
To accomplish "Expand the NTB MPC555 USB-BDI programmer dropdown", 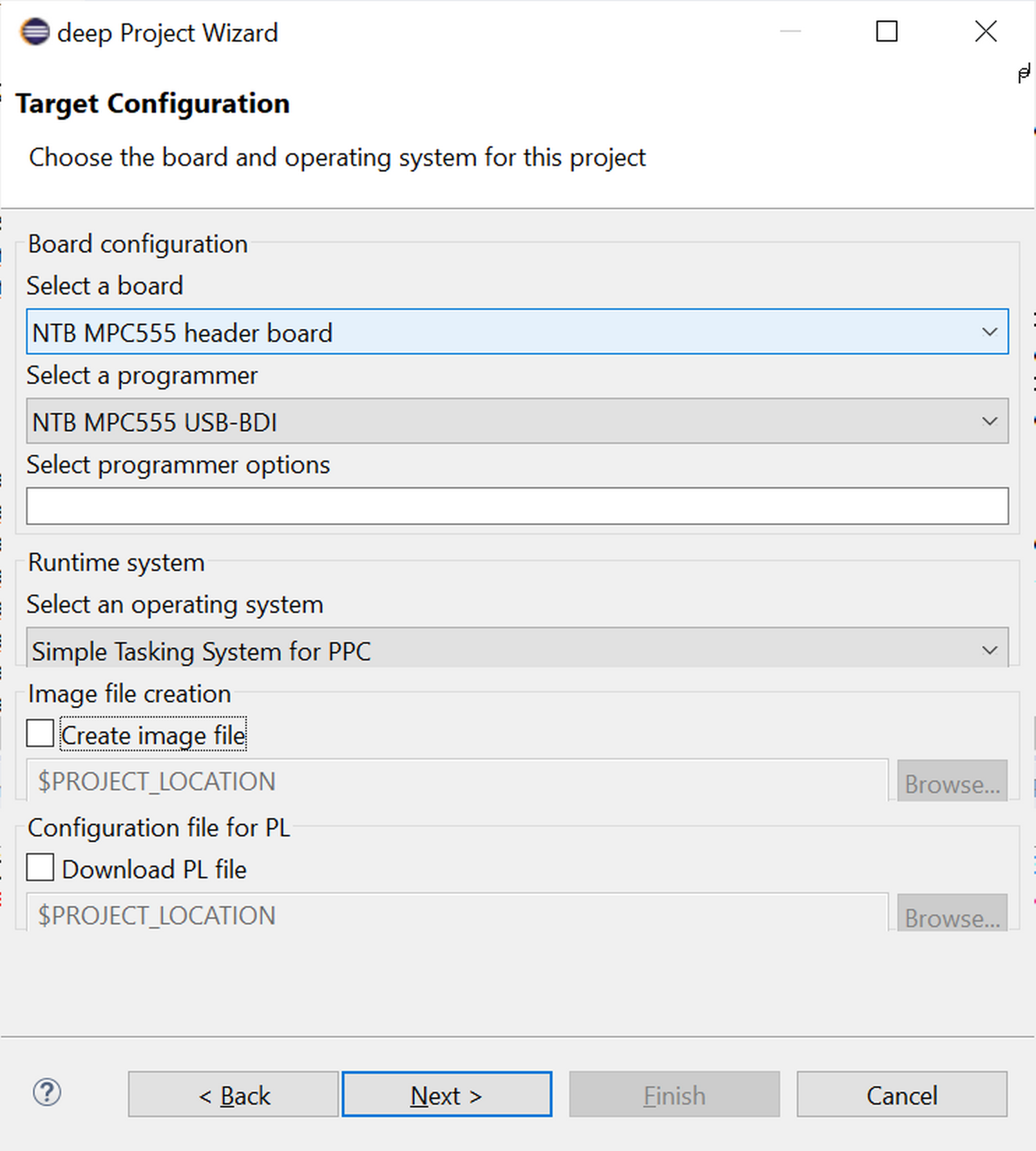I will (517, 421).
